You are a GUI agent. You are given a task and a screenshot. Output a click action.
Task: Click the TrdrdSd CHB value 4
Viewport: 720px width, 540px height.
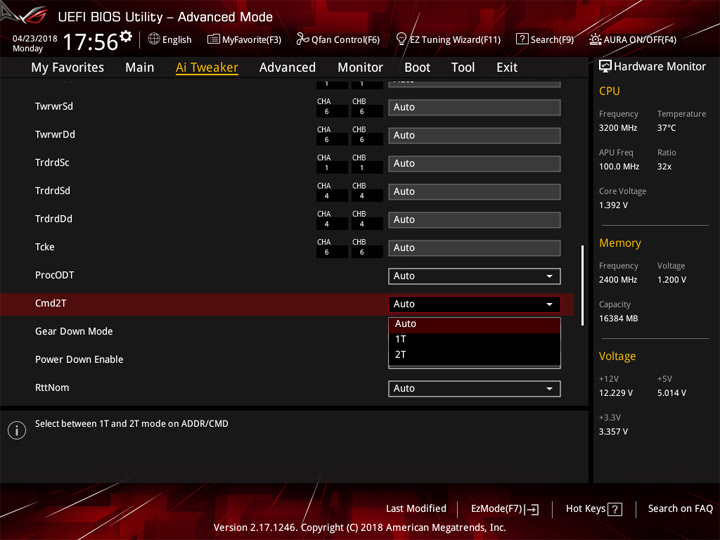point(362,196)
